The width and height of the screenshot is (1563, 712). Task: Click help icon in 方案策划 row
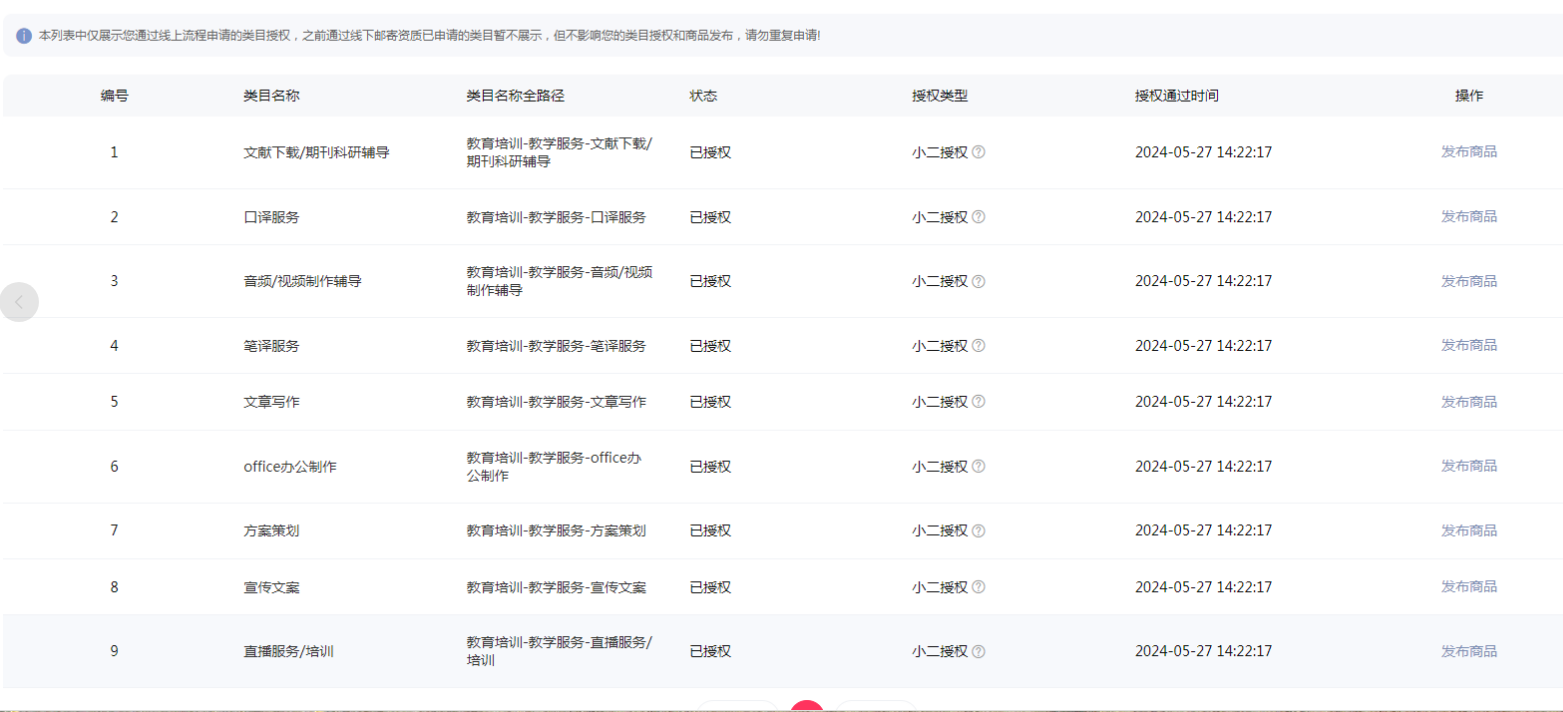978,531
